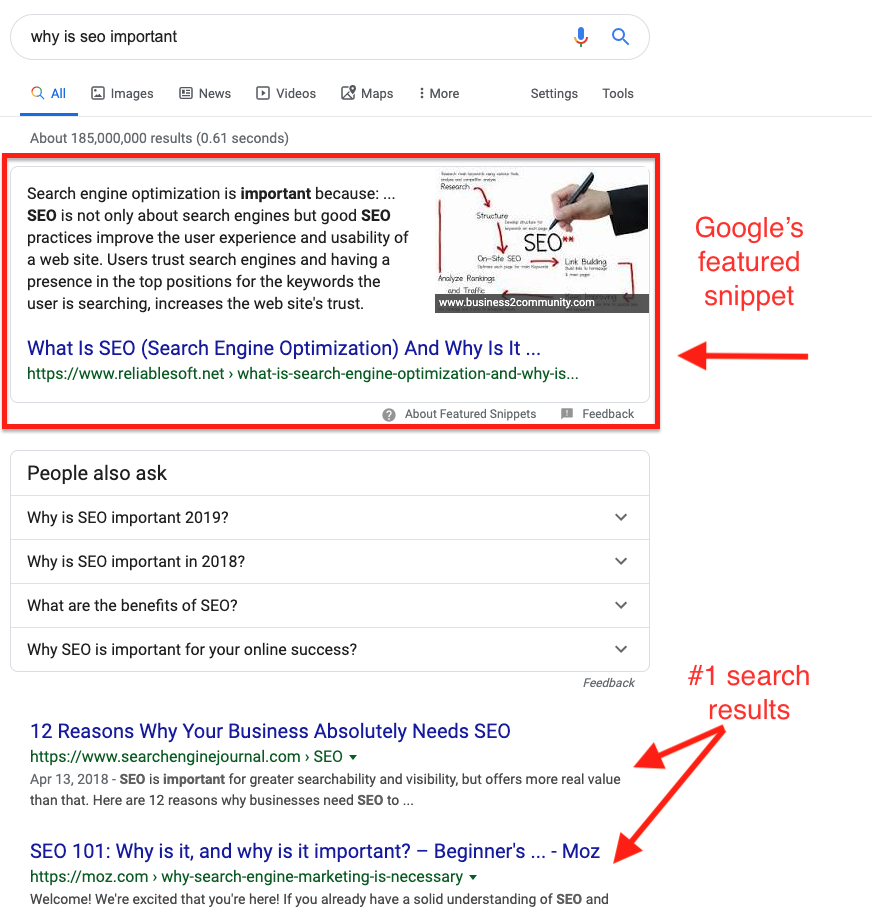872x913 pixels.
Task: Open the Images tab
Action: click(122, 93)
